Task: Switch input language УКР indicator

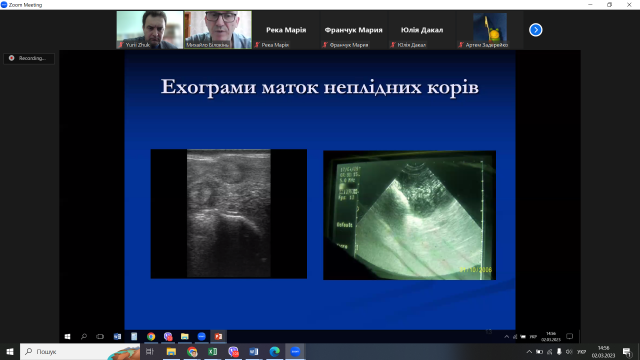Action: coord(581,352)
